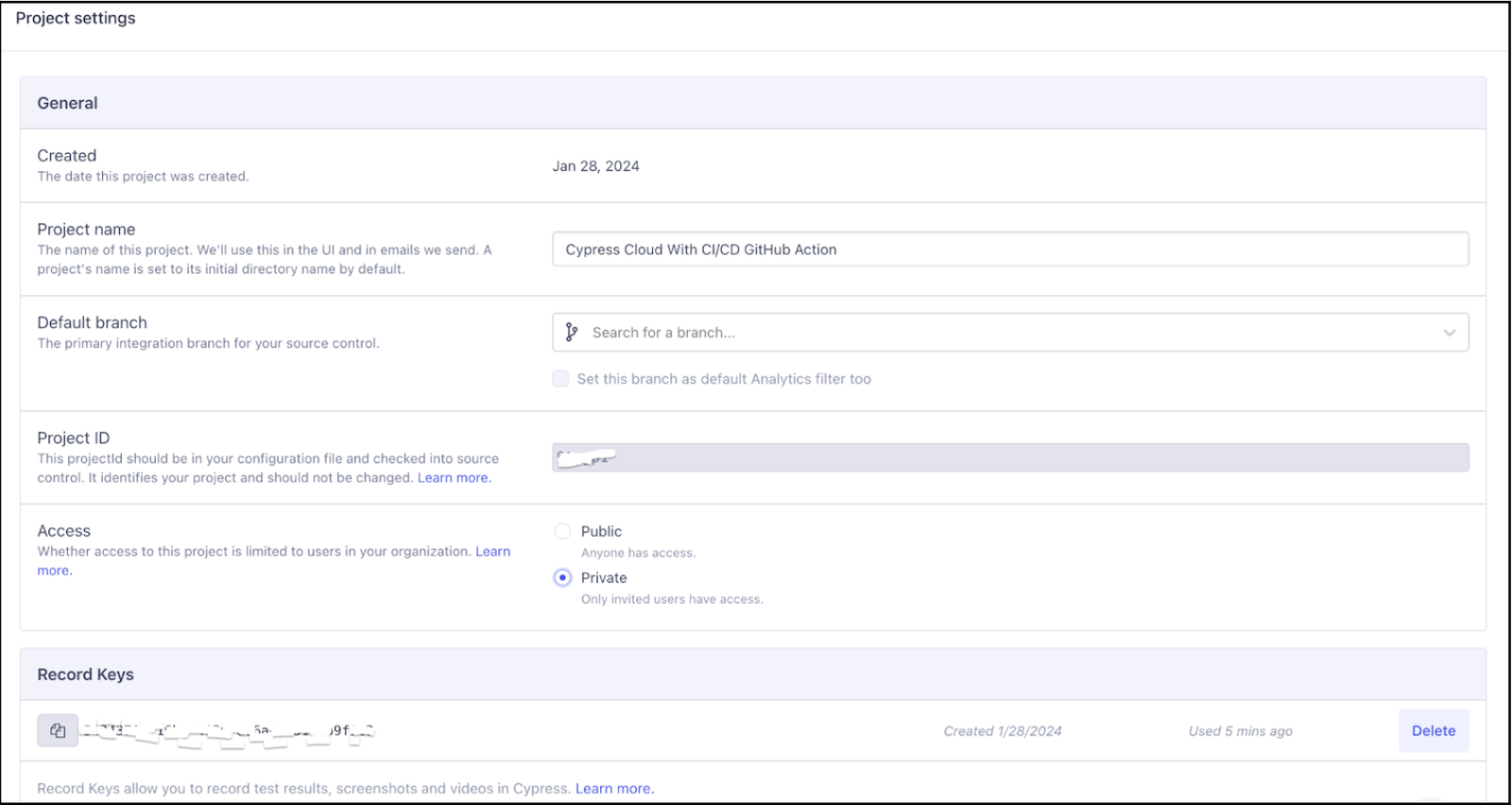Expand the Default branch dropdown chevron
1512x805 pixels.
coord(1449,333)
